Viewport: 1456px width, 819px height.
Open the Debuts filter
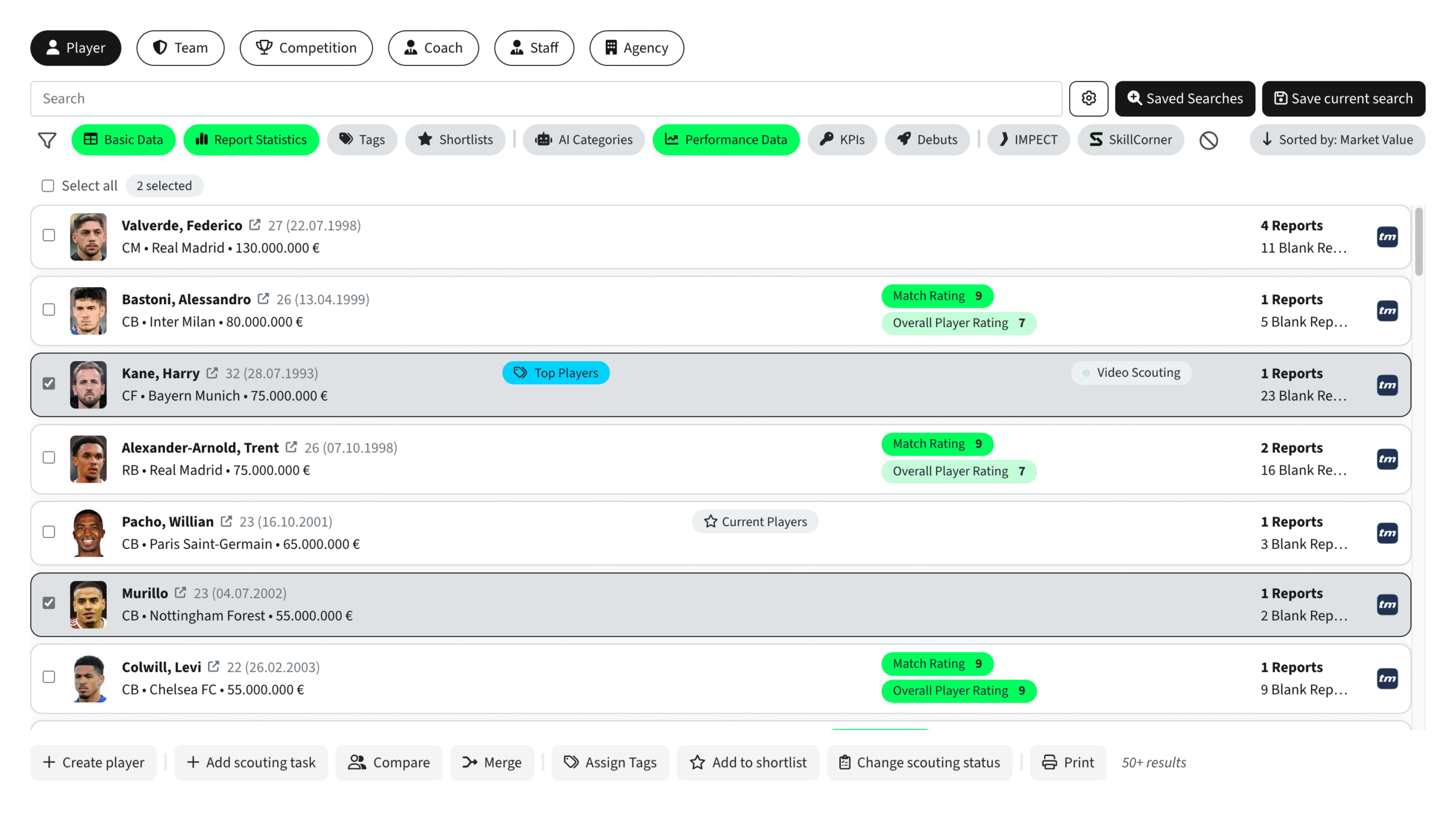point(927,140)
